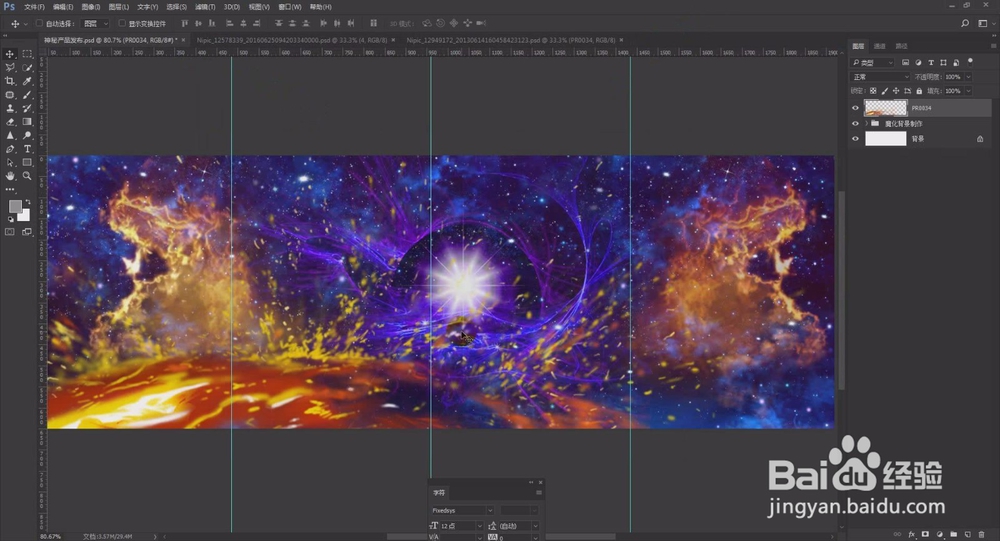
Task: Toggle layer filtering switch on or off
Action: tap(970, 62)
